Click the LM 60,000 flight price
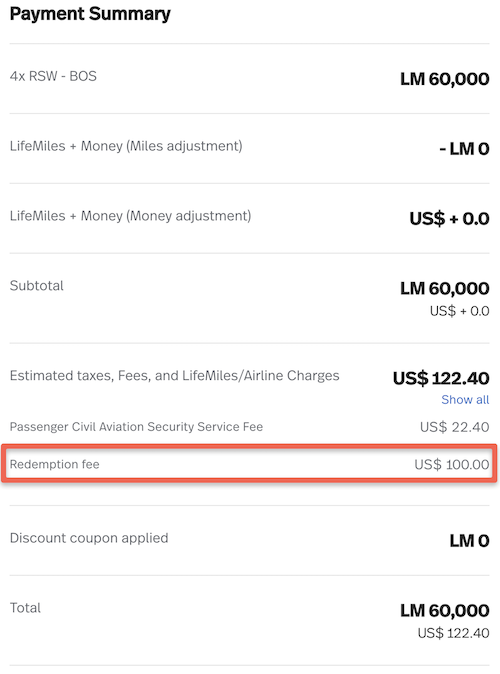Viewport: 500px width, 674px height. pos(445,79)
